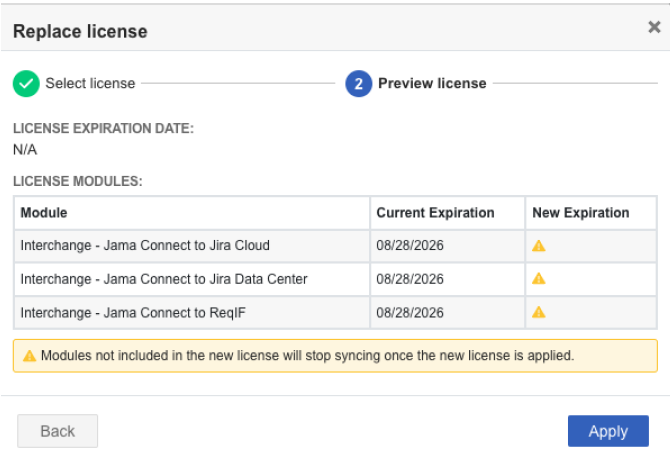Click the warning icon in Jira Cloud row

[x=538, y=246]
